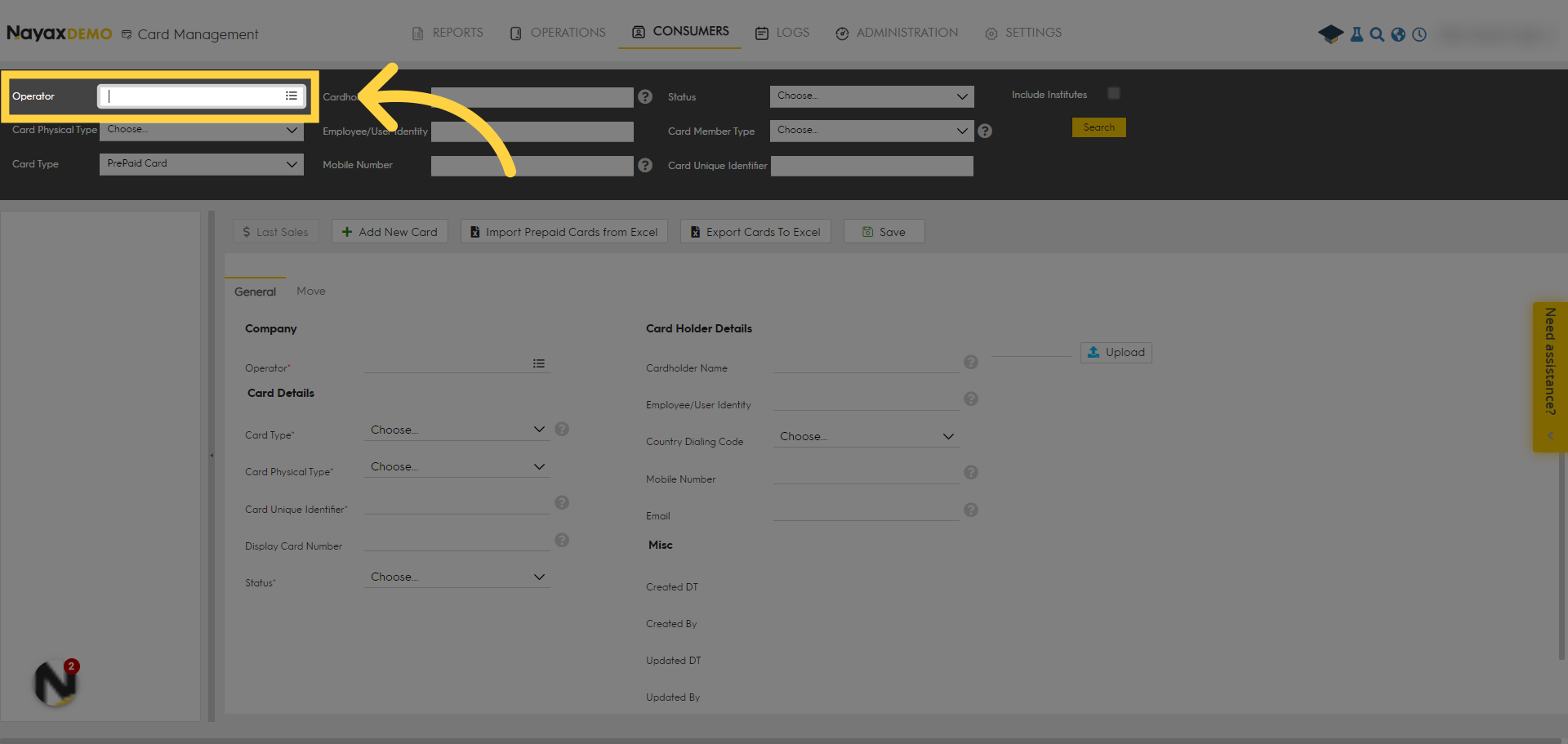Viewport: 1568px width, 744px height.
Task: Click the globe language icon
Action: pos(1398,34)
